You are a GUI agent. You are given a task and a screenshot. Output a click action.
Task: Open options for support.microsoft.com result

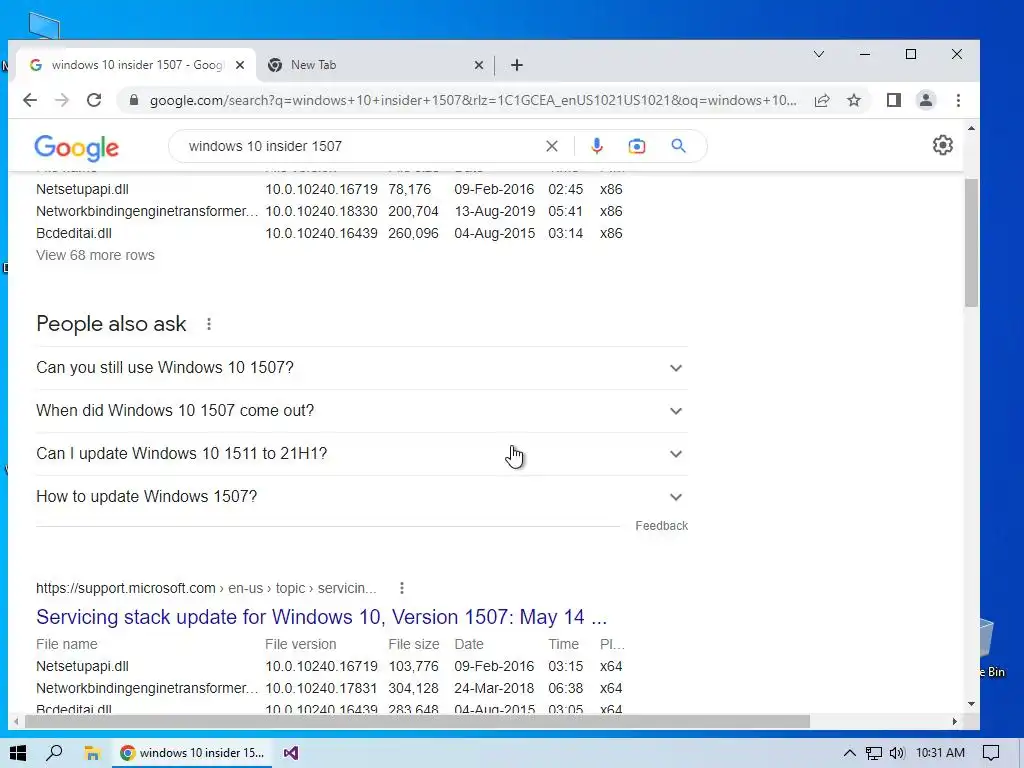(402, 588)
